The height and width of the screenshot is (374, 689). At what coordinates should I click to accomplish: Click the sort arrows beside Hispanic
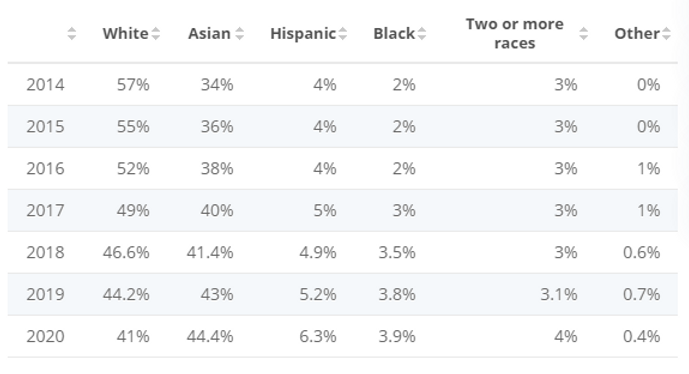pyautogui.click(x=343, y=33)
